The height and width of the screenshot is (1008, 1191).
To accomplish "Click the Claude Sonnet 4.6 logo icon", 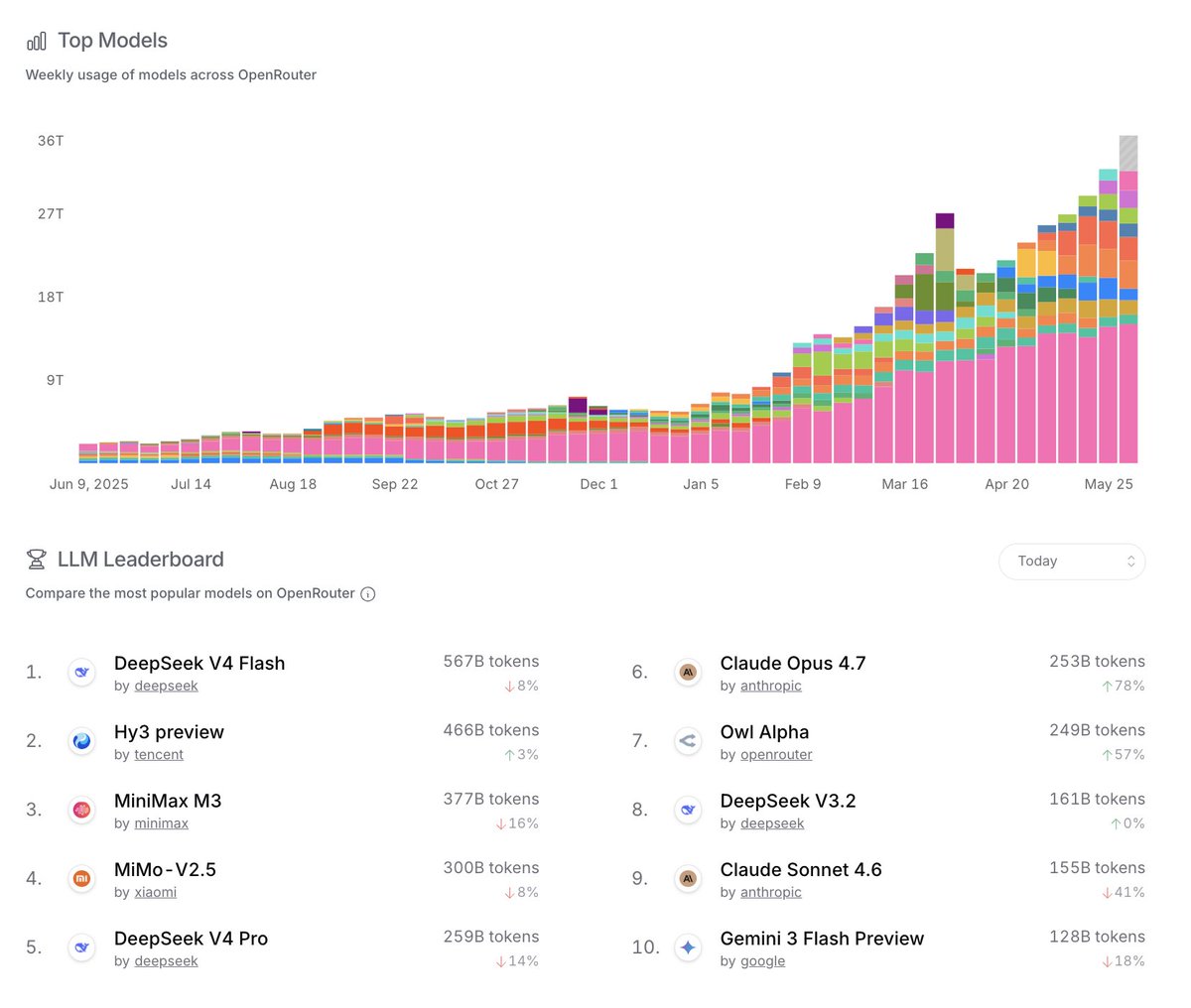I will click(688, 879).
